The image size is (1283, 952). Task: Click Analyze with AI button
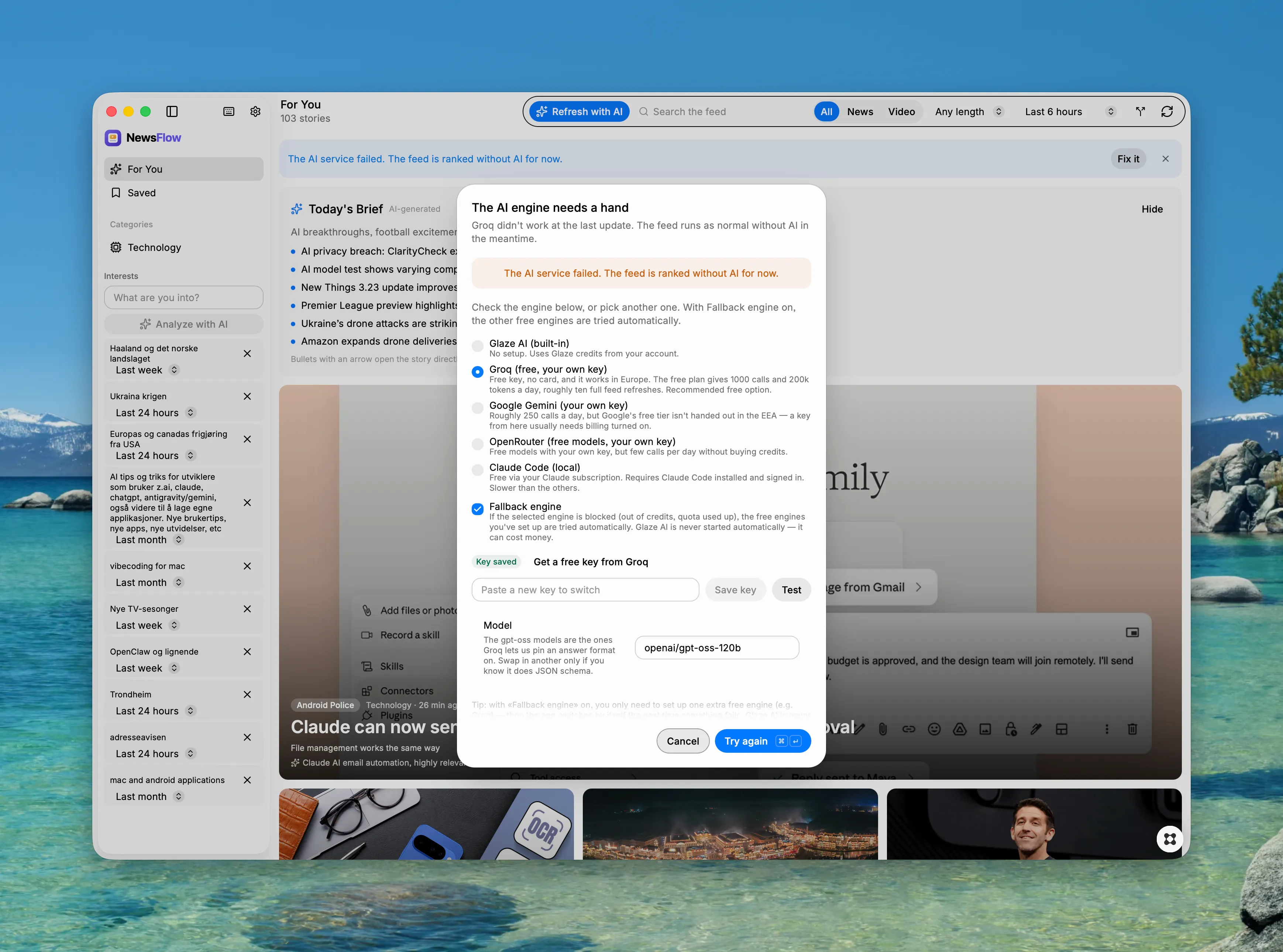click(x=184, y=324)
